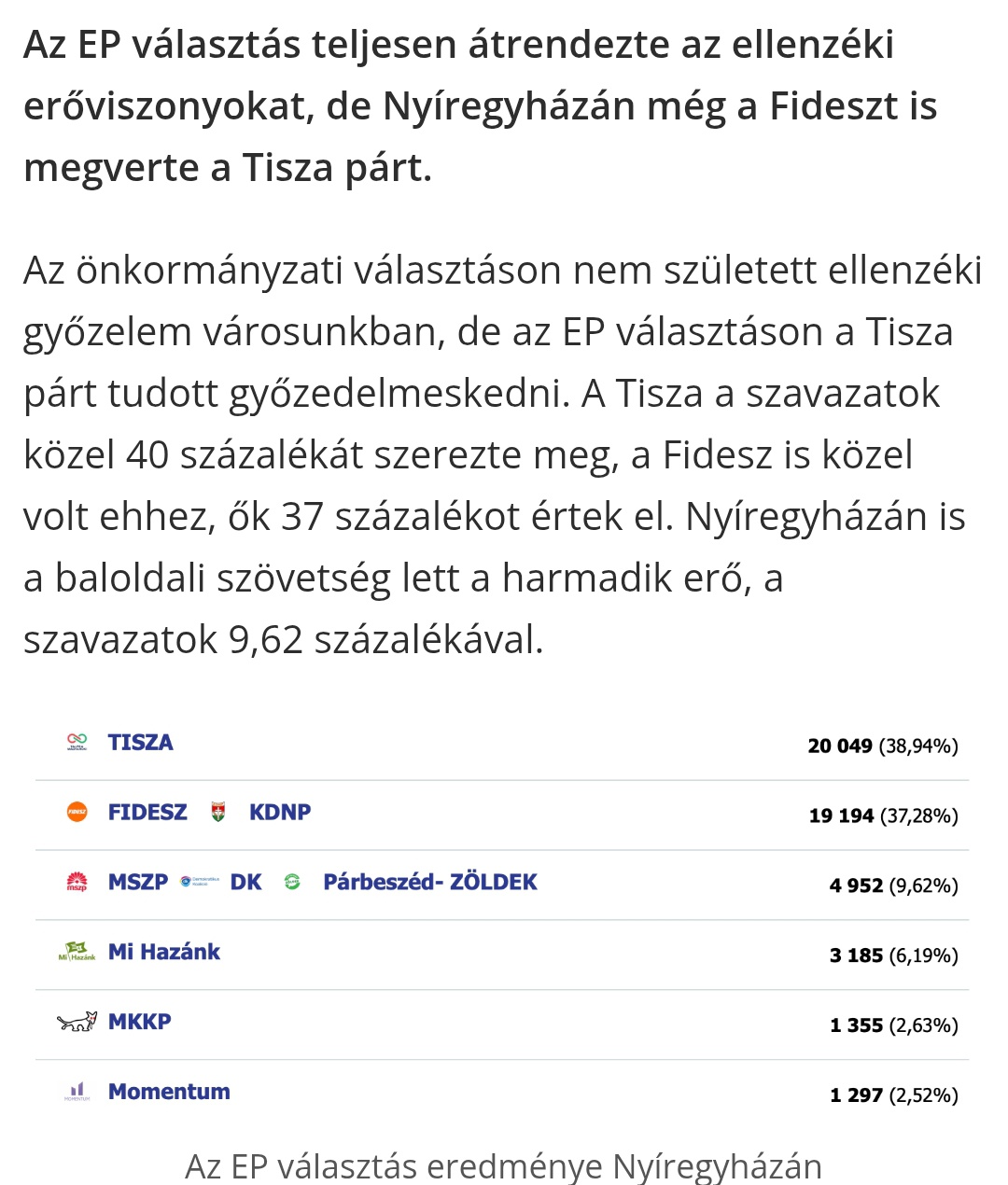Select the Párbeszéd- ZÖLDEK party name
This screenshot has height=1185, width=1008.
tap(430, 883)
